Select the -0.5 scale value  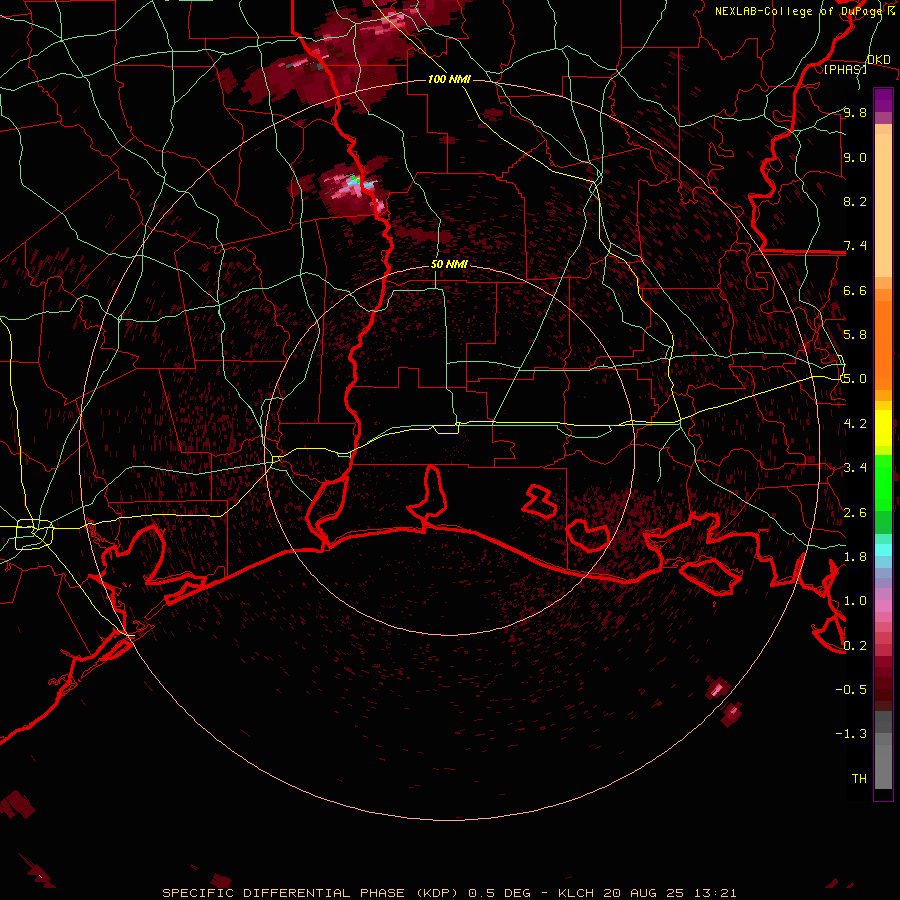coord(851,690)
